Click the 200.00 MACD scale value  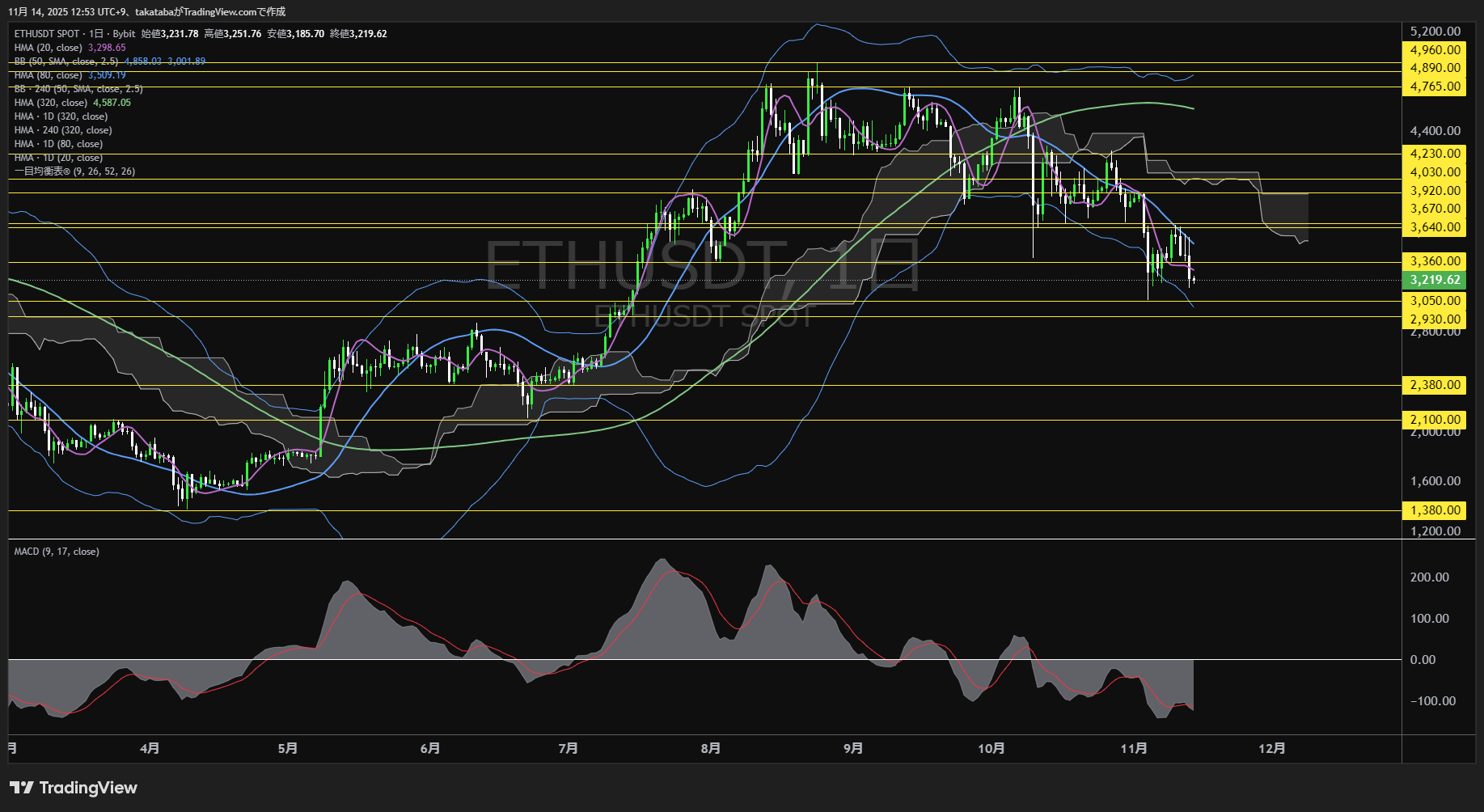coord(1429,577)
